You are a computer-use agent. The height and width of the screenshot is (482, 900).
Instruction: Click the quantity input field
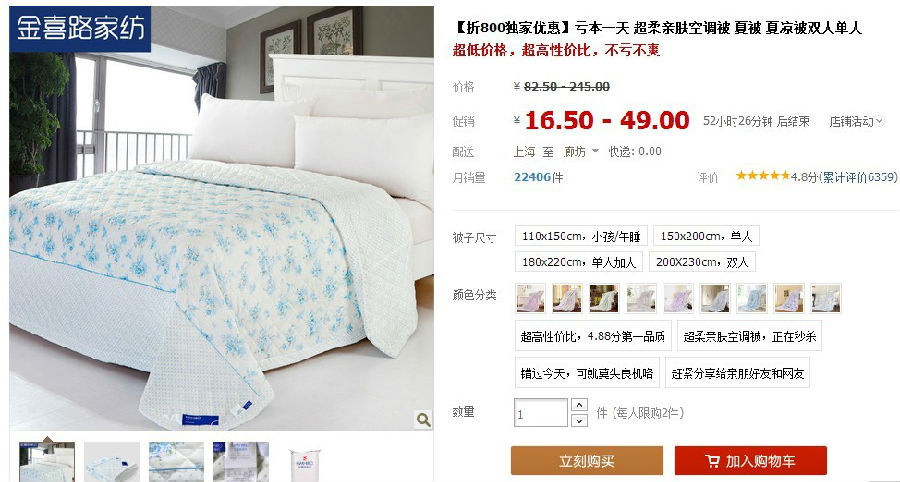pos(541,413)
